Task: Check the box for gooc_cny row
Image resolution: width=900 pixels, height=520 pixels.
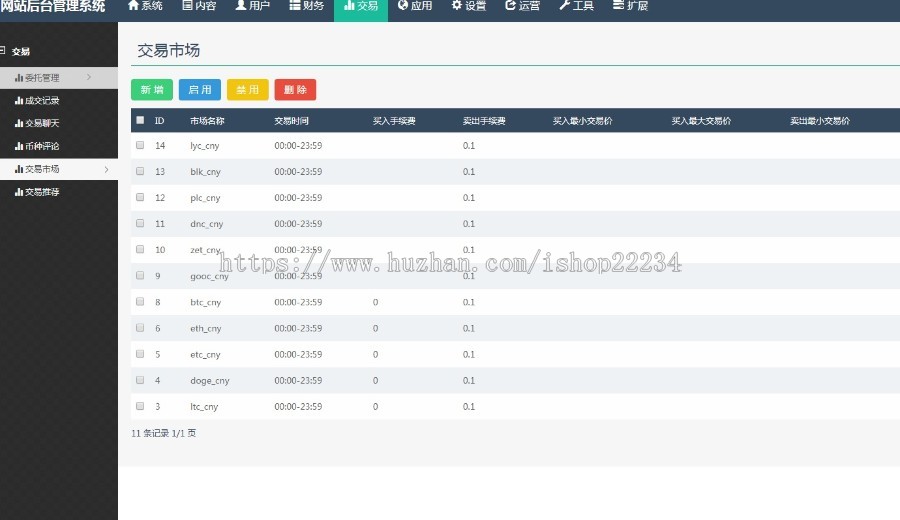Action: coord(140,275)
